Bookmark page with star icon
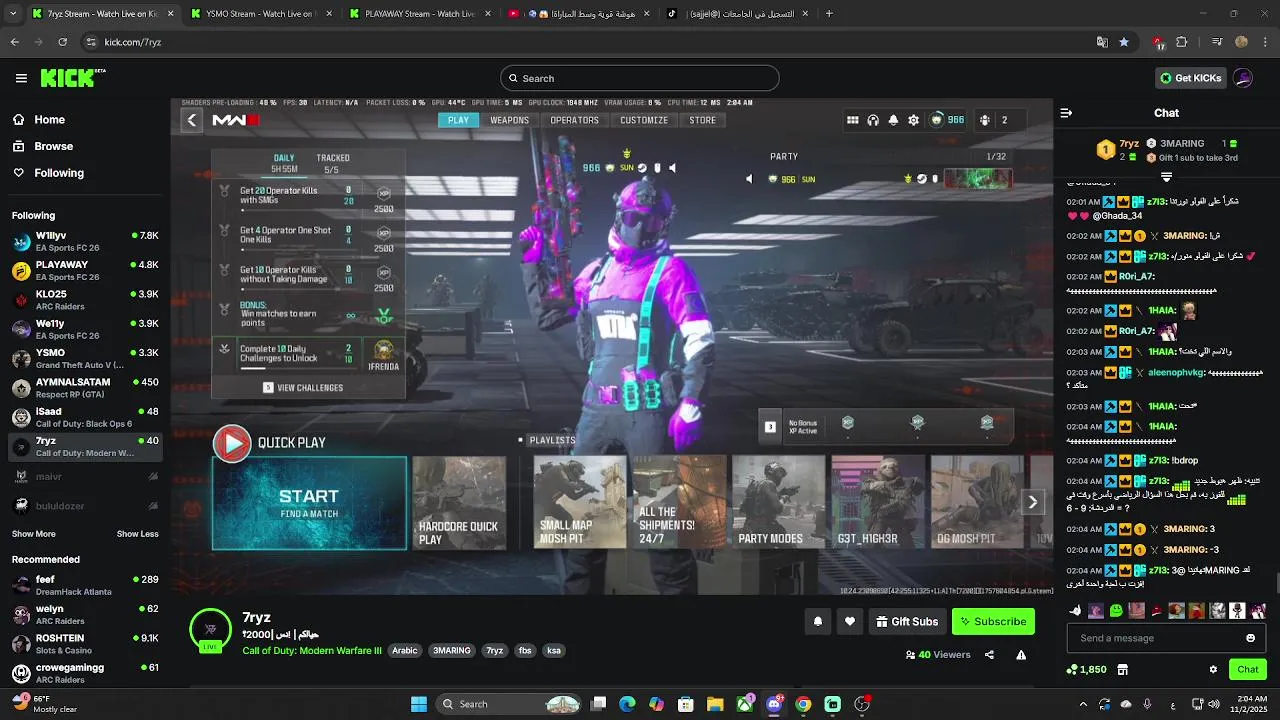The image size is (1280, 720). click(x=1124, y=42)
